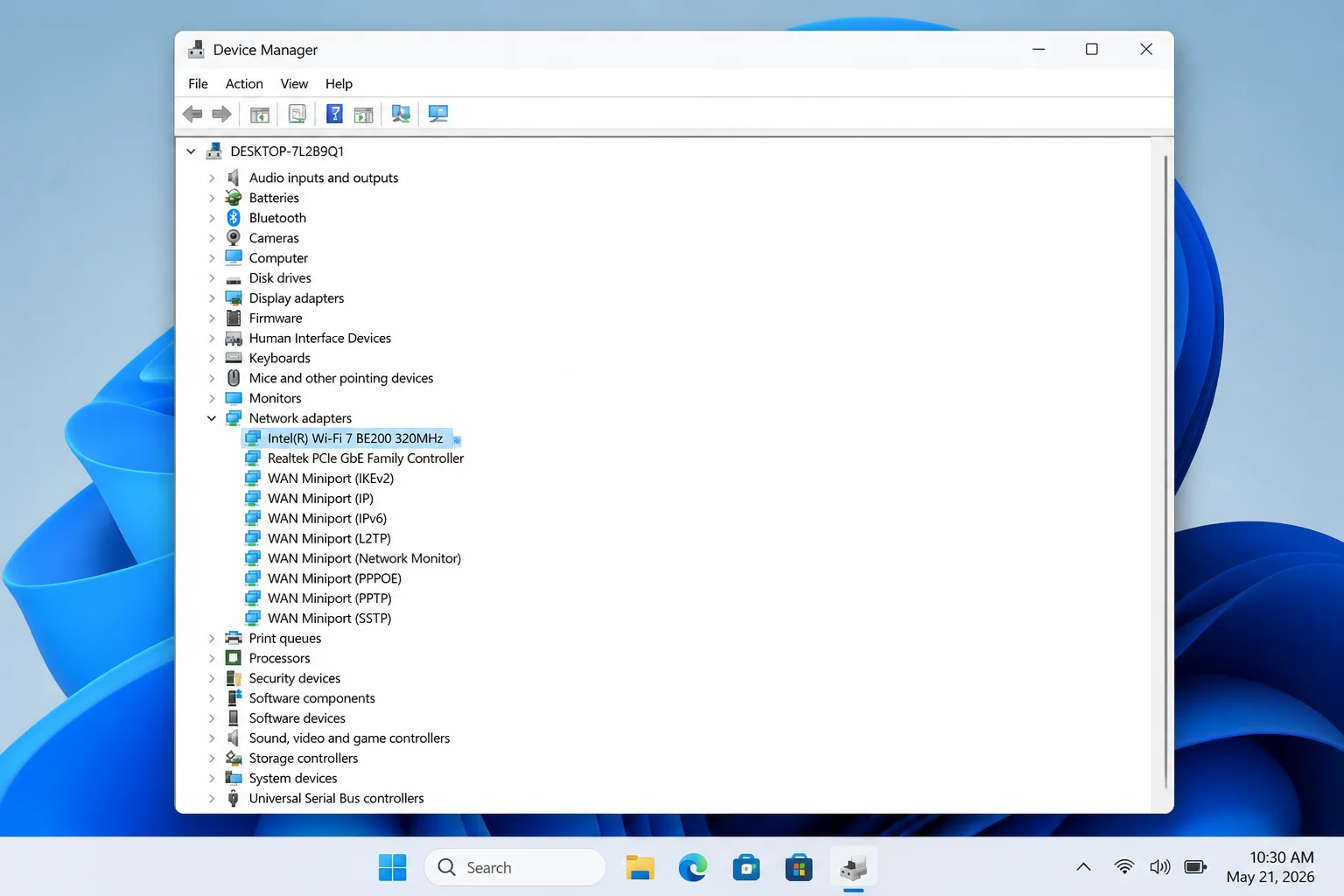Select WAN Miniport (IP) entry
Screen dimensions: 1344x896
[320, 499]
